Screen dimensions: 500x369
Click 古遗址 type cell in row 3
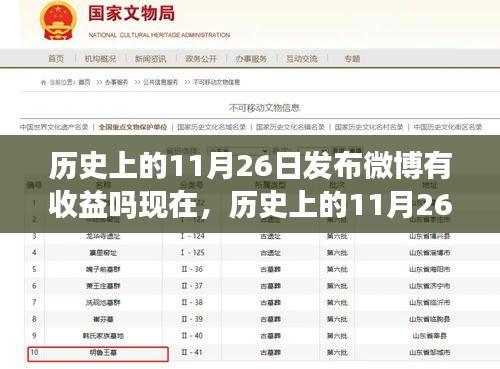[270, 236]
